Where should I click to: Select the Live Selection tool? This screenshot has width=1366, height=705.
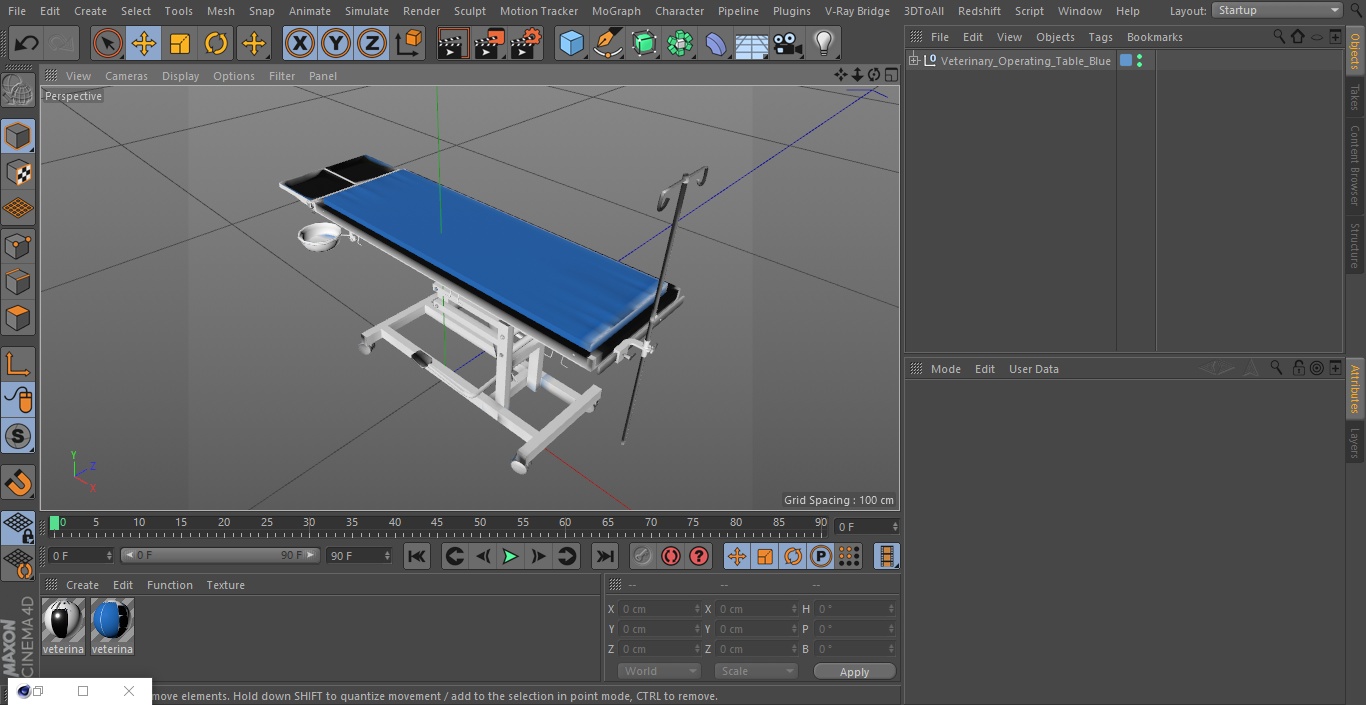pyautogui.click(x=108, y=43)
